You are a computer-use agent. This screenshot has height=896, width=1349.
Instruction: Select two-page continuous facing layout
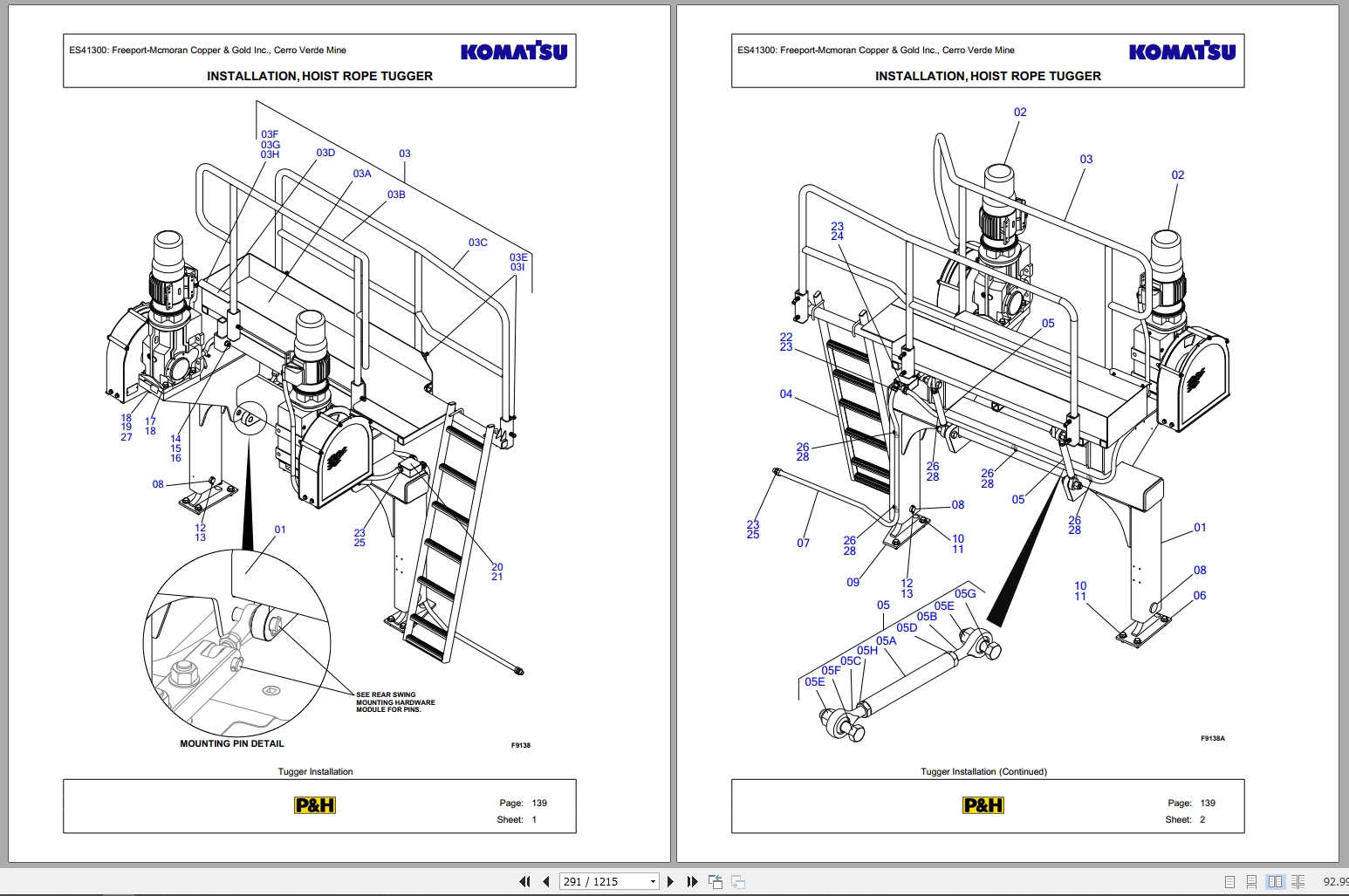[1298, 881]
